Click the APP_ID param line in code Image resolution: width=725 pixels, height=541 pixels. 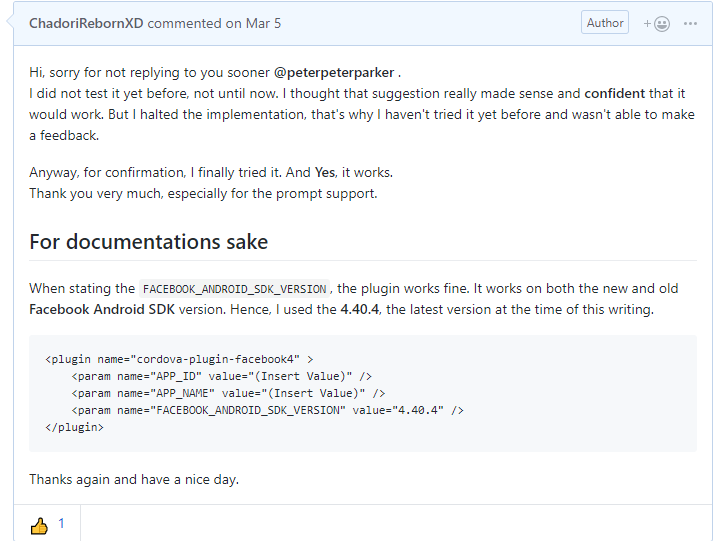pyautogui.click(x=221, y=376)
